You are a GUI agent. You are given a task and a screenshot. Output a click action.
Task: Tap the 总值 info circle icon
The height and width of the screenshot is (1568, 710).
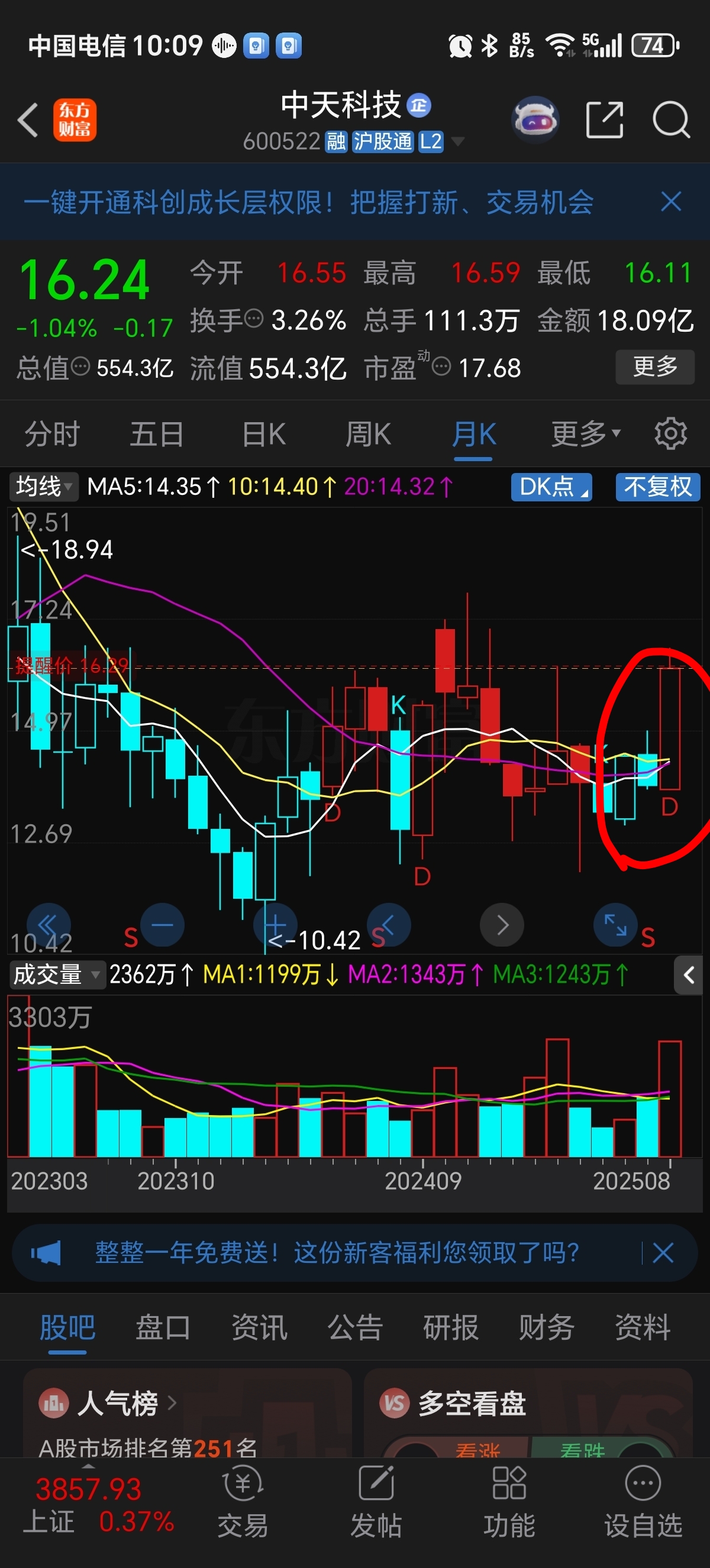tap(80, 367)
